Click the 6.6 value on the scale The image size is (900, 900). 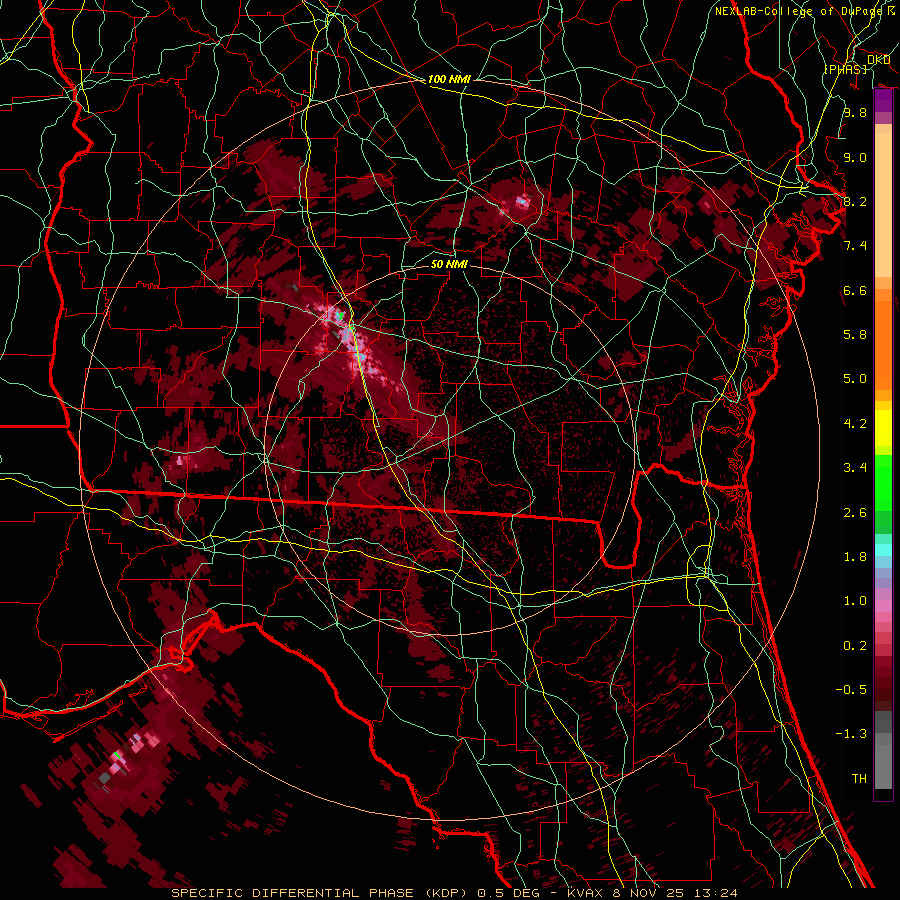click(x=855, y=290)
